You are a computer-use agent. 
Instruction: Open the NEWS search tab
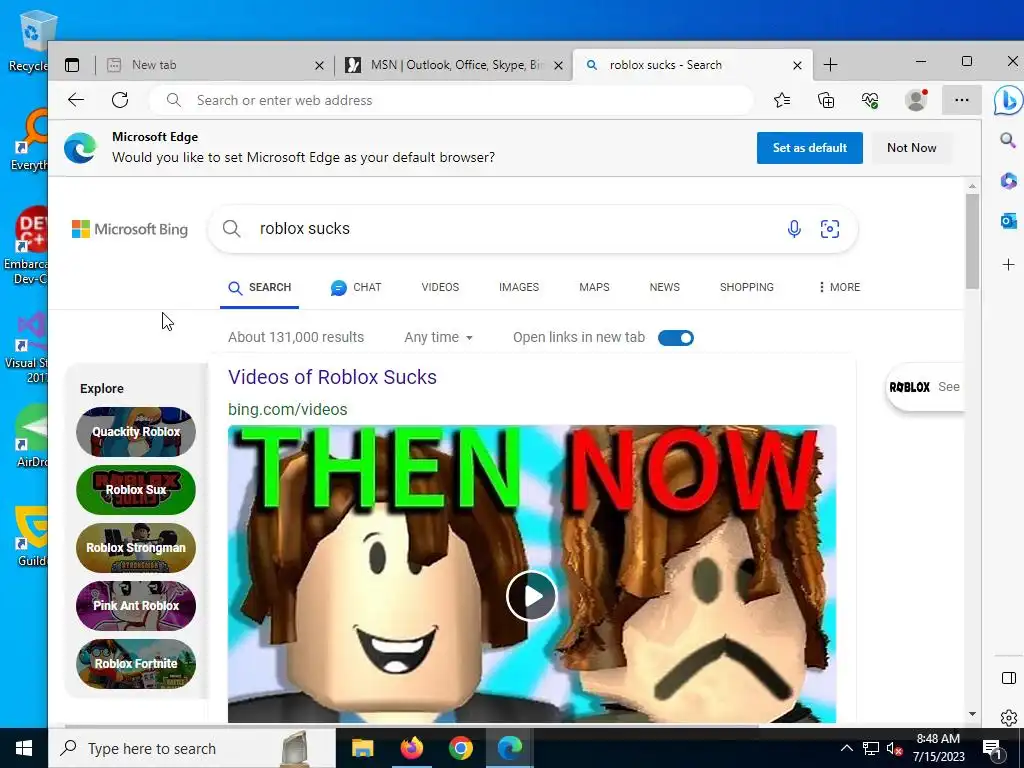[664, 287]
